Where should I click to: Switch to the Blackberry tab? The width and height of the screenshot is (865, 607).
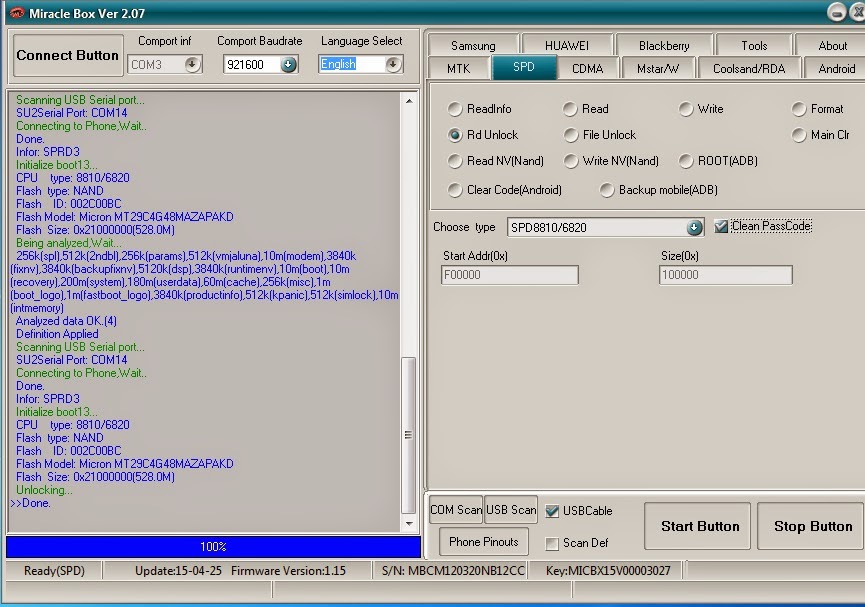(x=664, y=45)
